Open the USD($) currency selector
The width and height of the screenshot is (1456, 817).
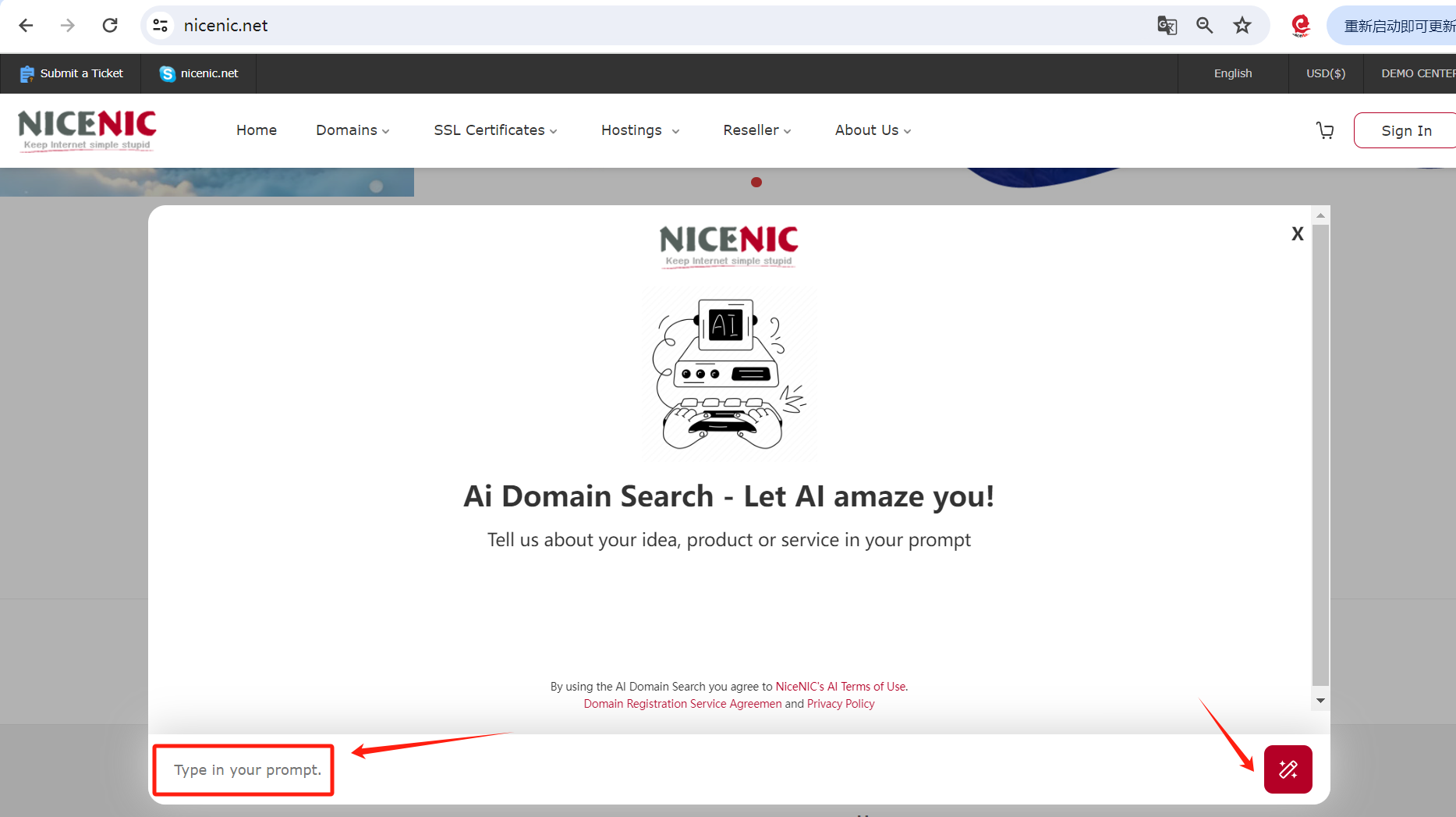tap(1326, 73)
